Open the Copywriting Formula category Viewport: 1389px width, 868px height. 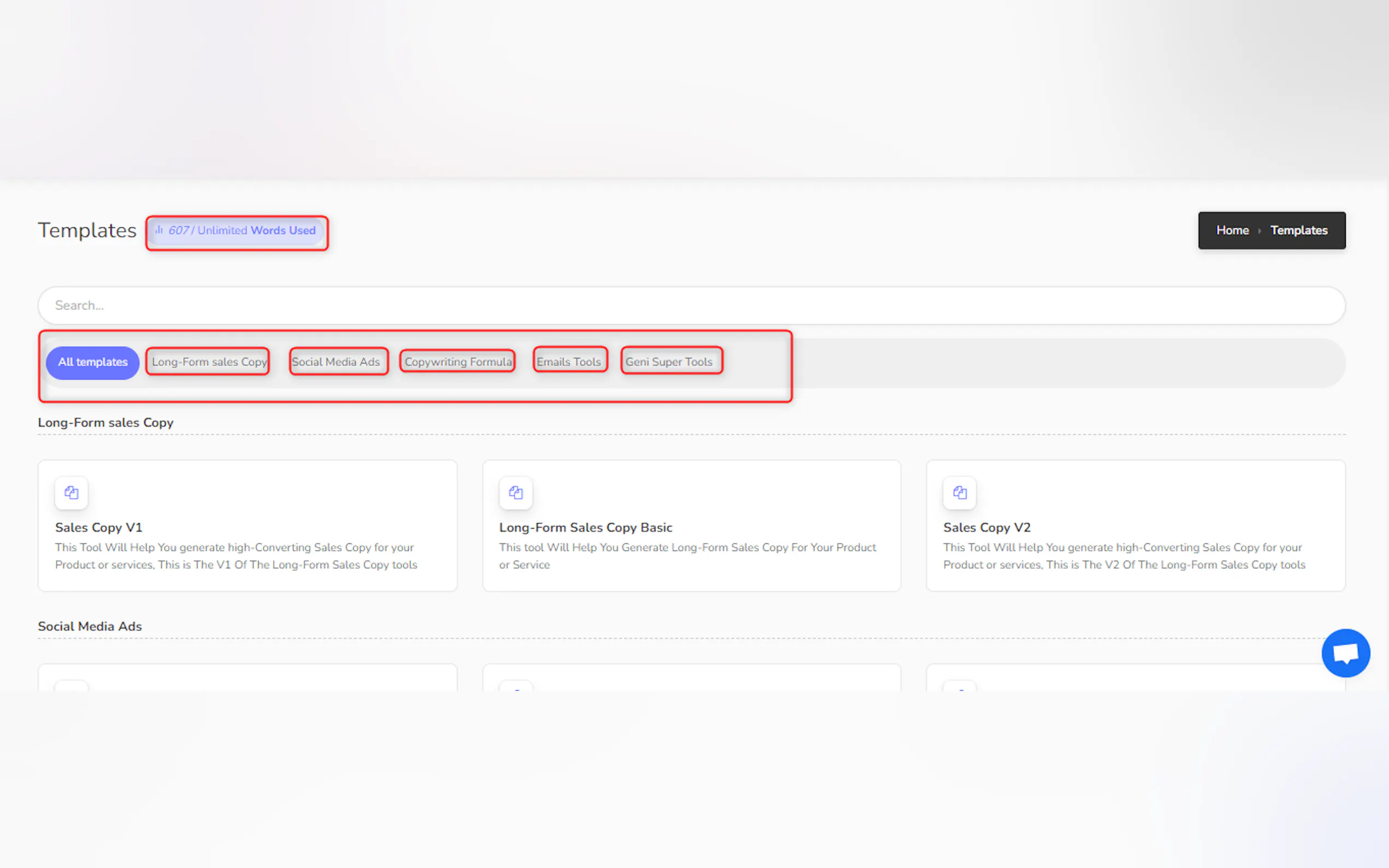(x=458, y=362)
